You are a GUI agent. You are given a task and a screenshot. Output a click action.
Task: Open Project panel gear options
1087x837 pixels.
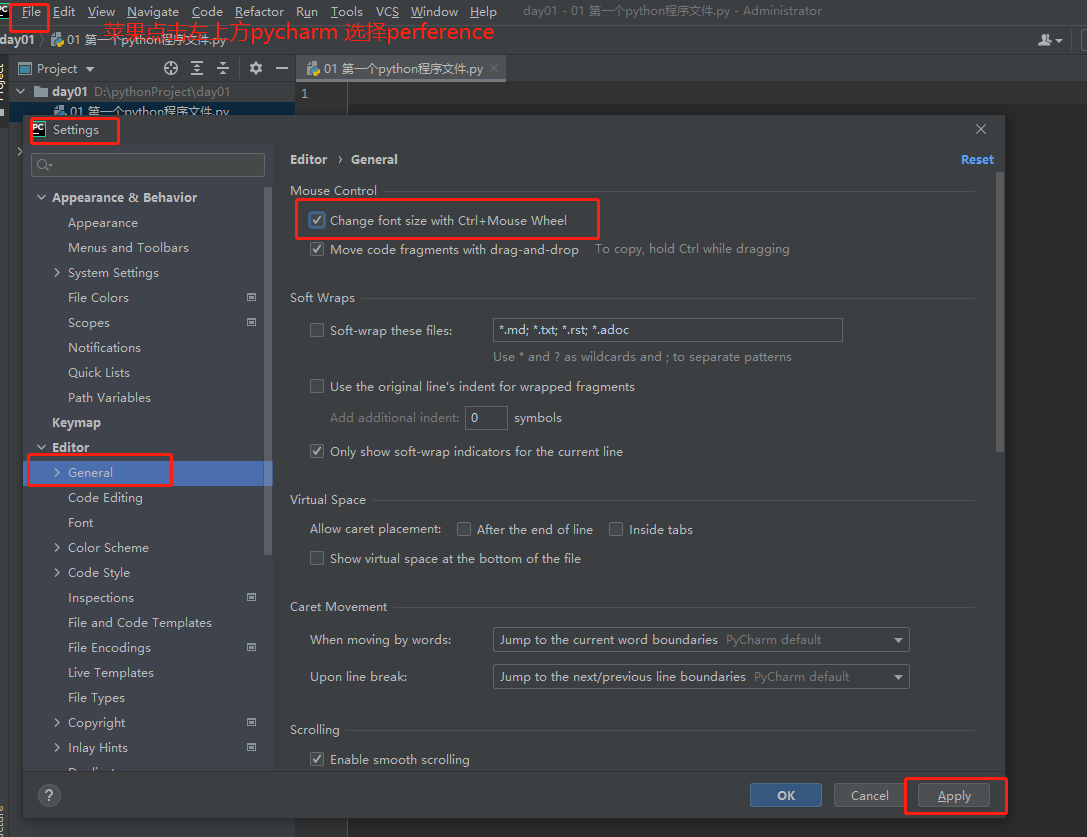tap(256, 68)
